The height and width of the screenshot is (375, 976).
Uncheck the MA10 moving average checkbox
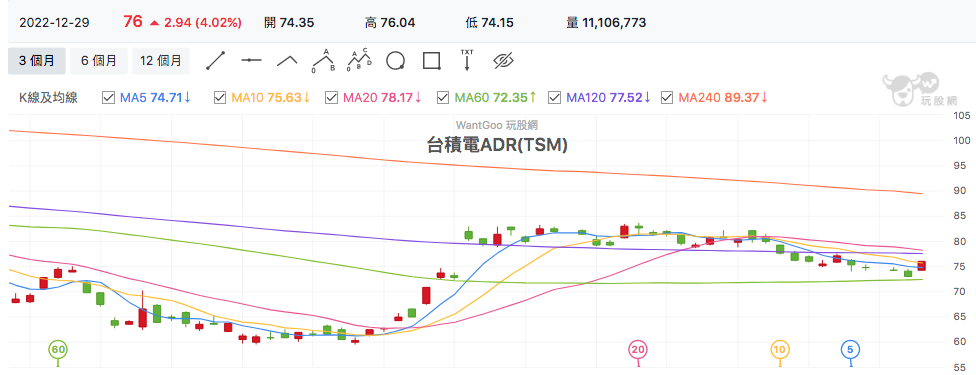219,97
